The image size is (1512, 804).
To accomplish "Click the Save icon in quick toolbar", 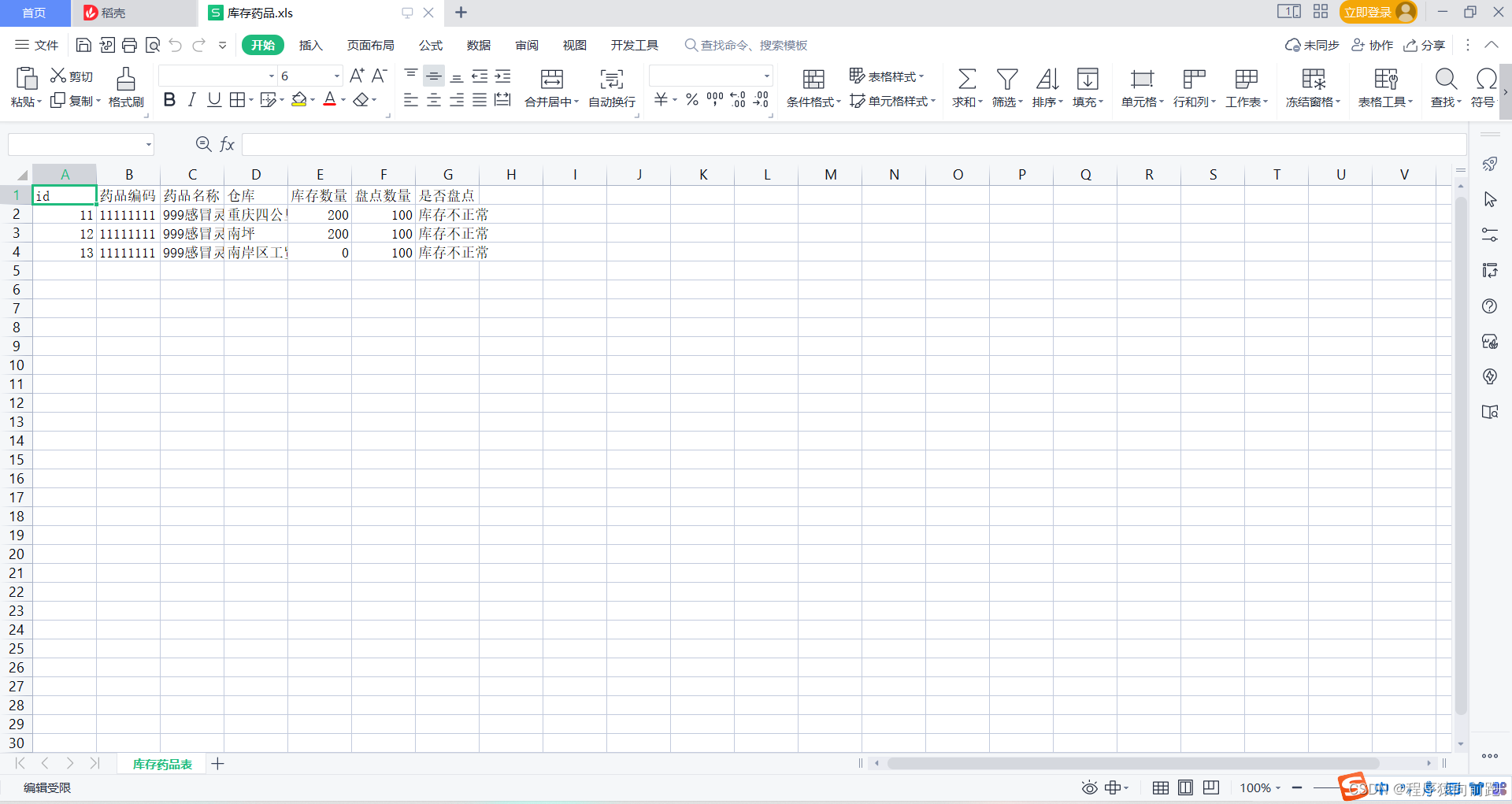I will click(x=83, y=45).
